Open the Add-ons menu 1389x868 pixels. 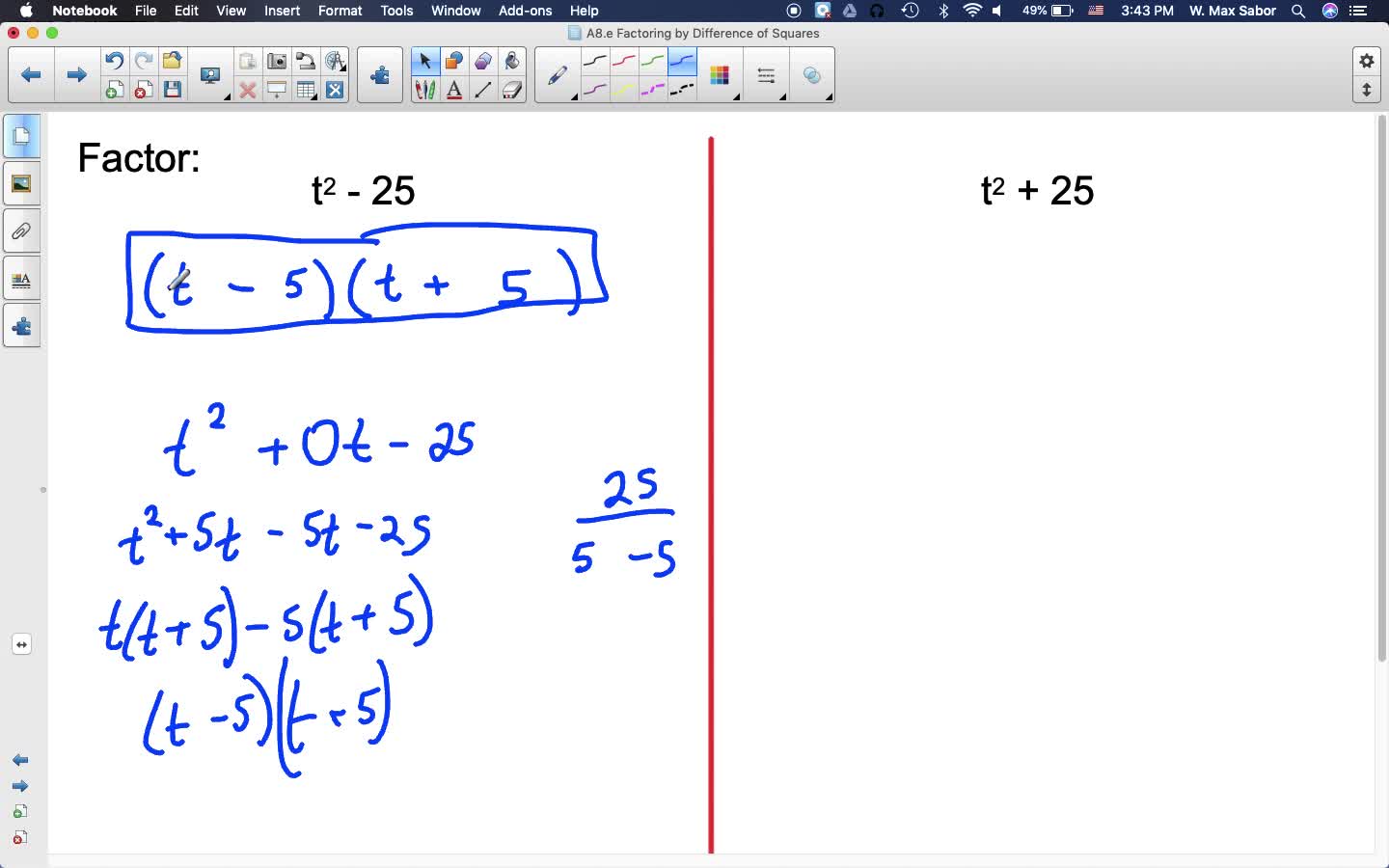point(525,11)
